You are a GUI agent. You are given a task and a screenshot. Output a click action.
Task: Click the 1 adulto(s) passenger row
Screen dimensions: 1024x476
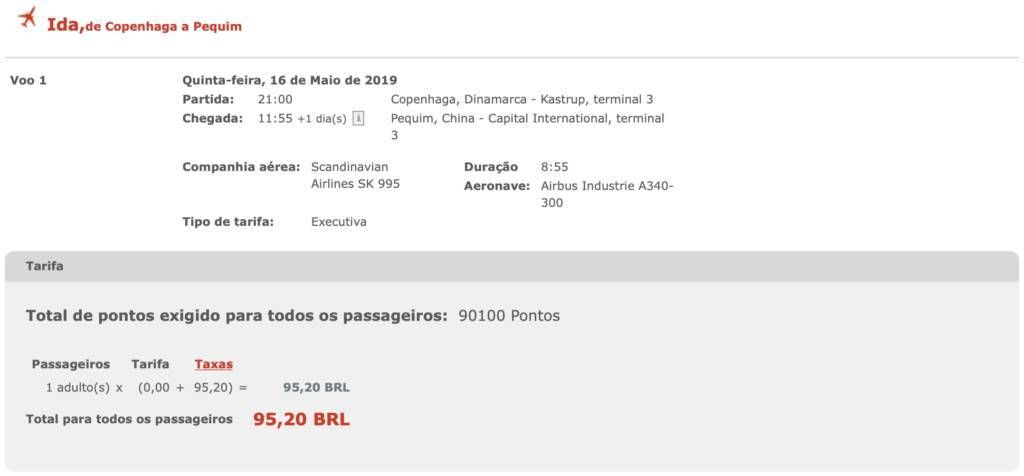coord(198,387)
